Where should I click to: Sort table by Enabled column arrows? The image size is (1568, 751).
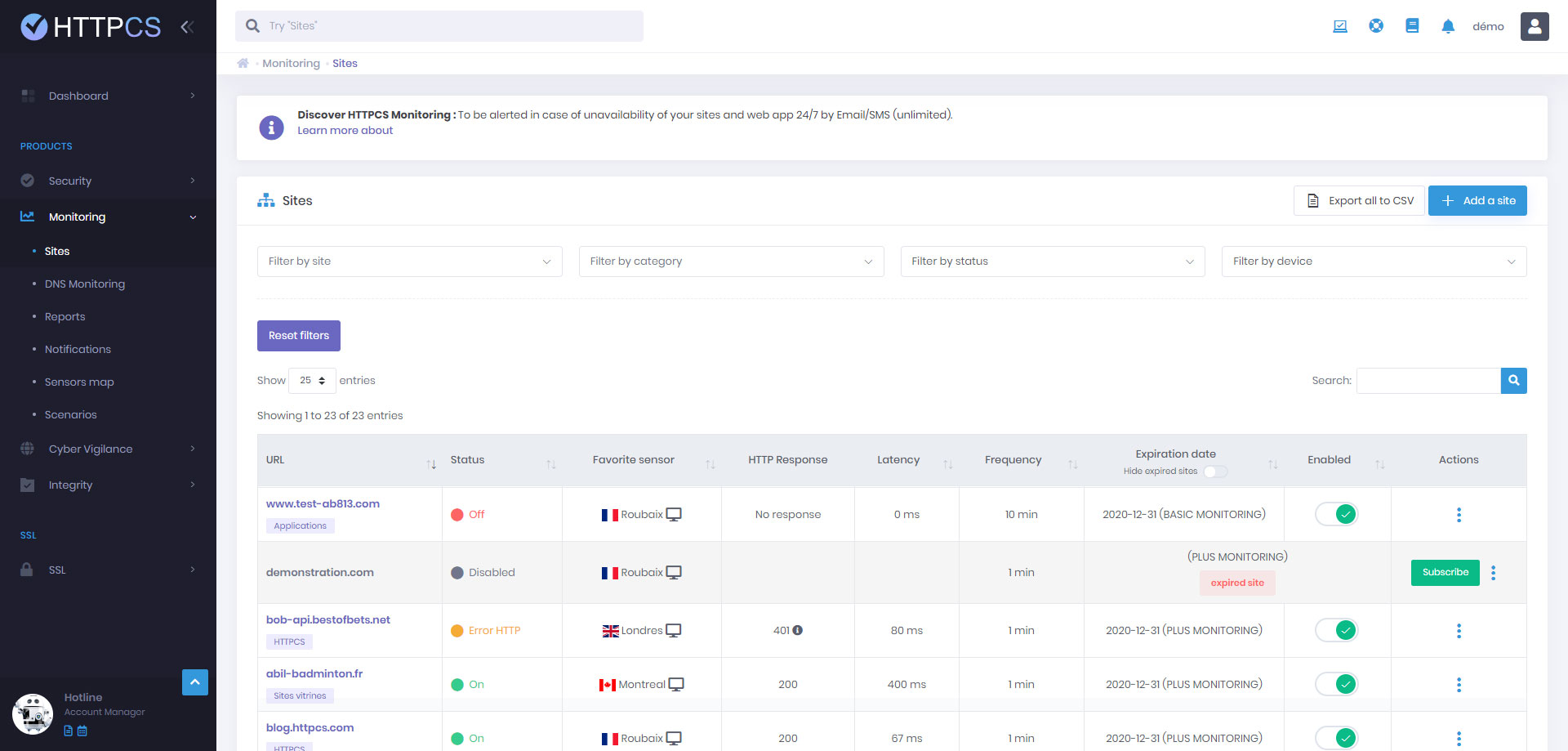(x=1380, y=464)
